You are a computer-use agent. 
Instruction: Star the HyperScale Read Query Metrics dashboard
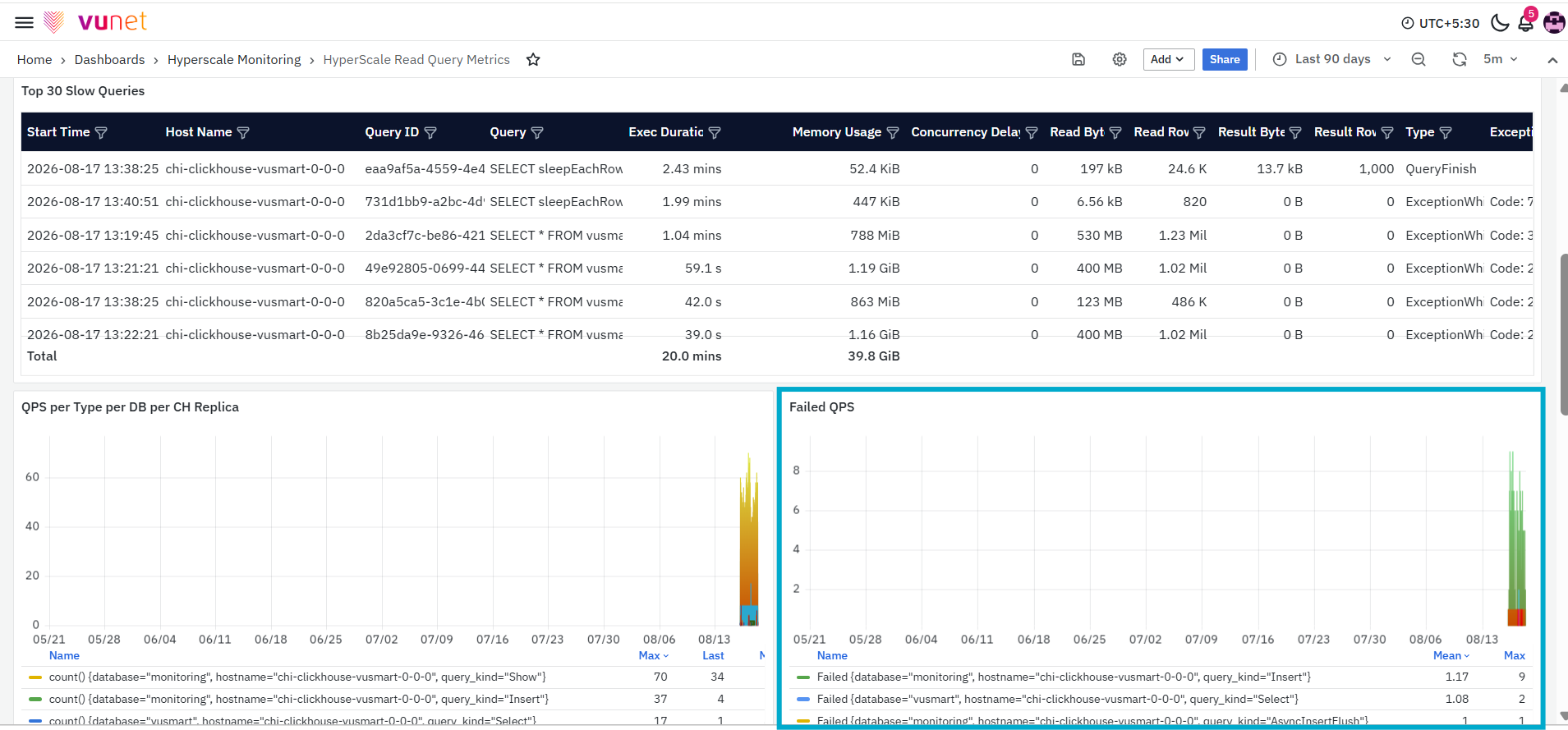(533, 59)
